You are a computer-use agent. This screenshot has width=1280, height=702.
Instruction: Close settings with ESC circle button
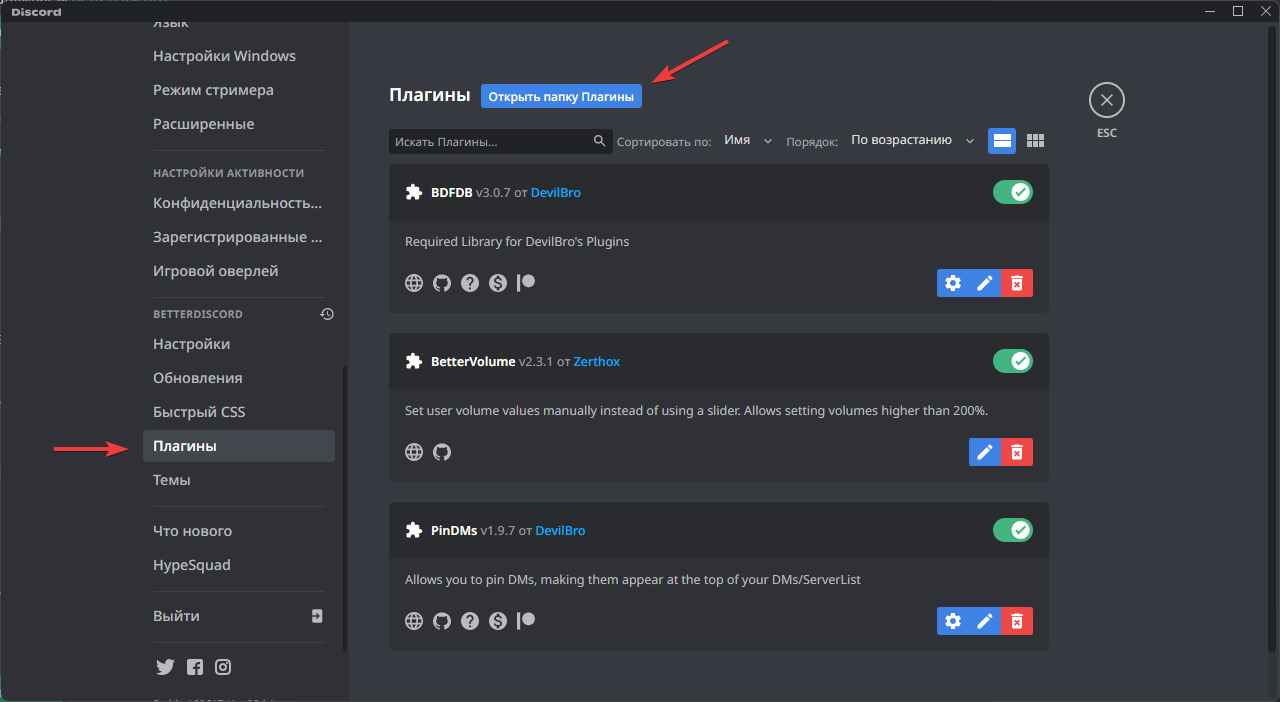tap(1107, 100)
